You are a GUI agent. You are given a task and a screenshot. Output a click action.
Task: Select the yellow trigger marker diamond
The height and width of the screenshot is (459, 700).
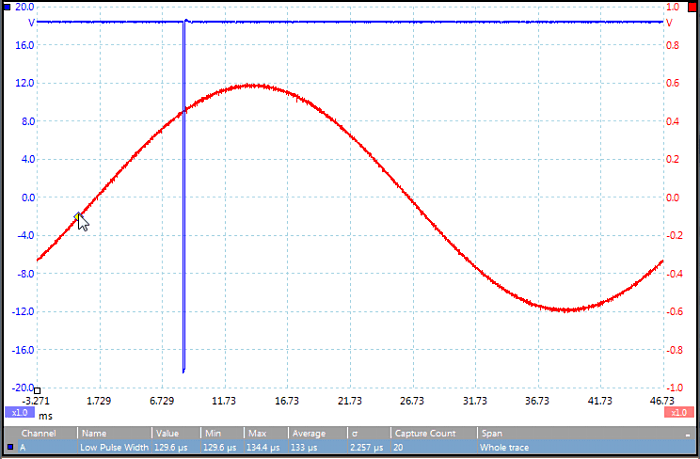[78, 217]
